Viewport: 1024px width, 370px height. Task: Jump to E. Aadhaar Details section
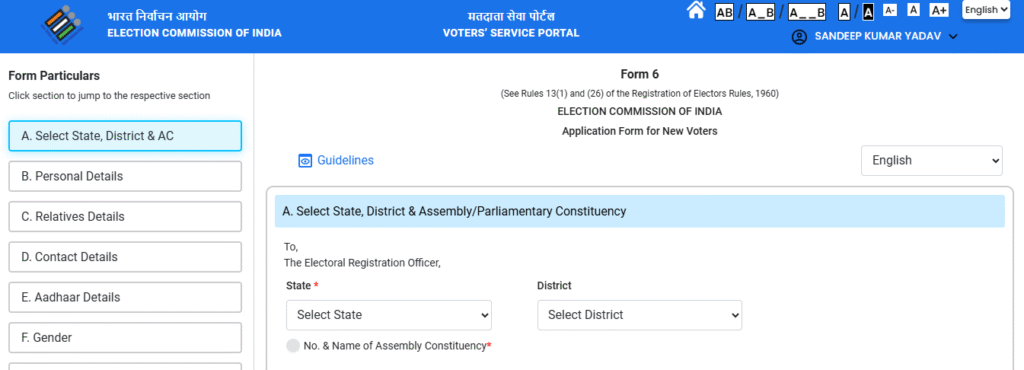(x=125, y=298)
